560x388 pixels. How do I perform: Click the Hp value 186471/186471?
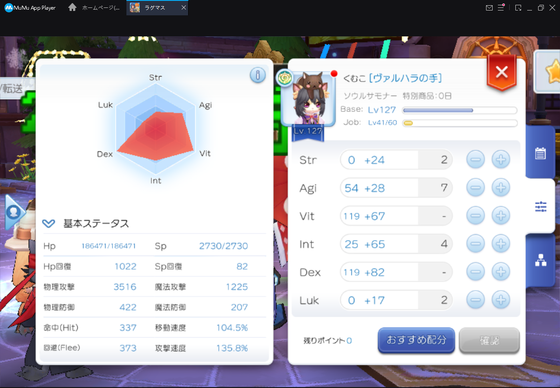click(x=109, y=246)
